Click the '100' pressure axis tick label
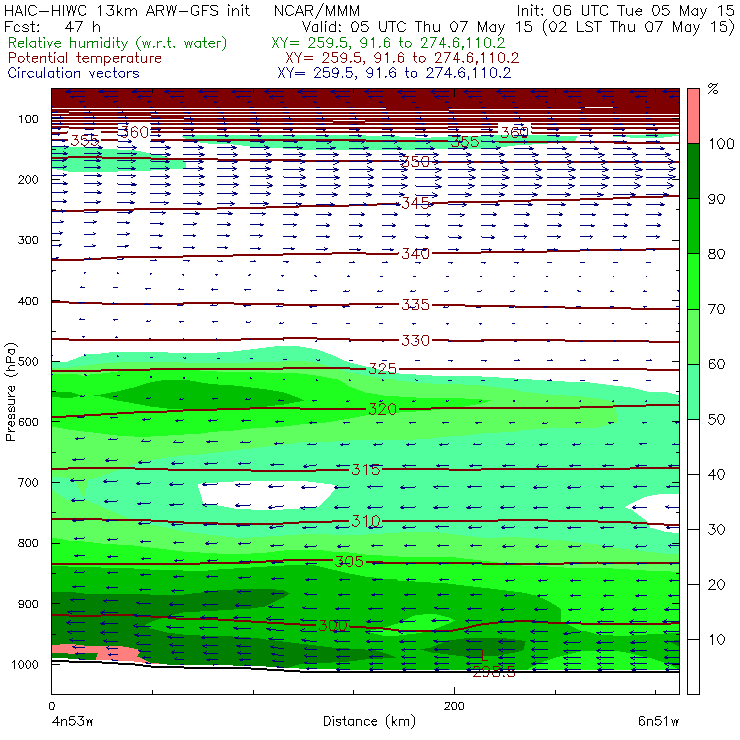Screen dimensions: 740x740 click(x=28, y=119)
